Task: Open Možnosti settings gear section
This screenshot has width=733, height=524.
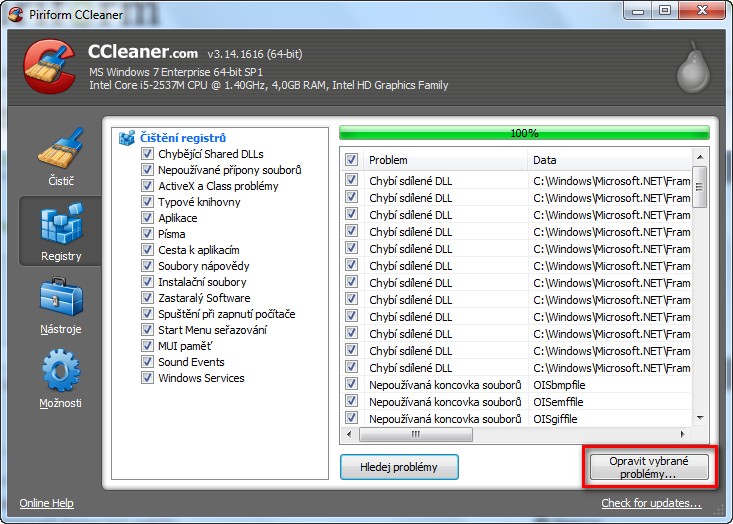Action: point(61,379)
